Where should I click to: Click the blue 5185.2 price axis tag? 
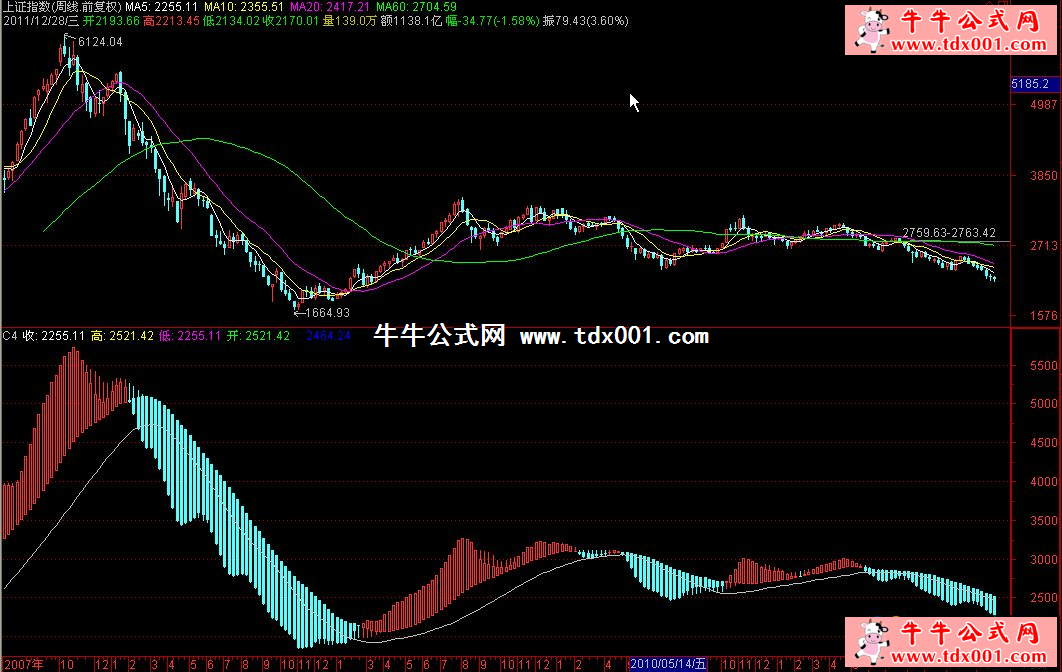point(1033,84)
